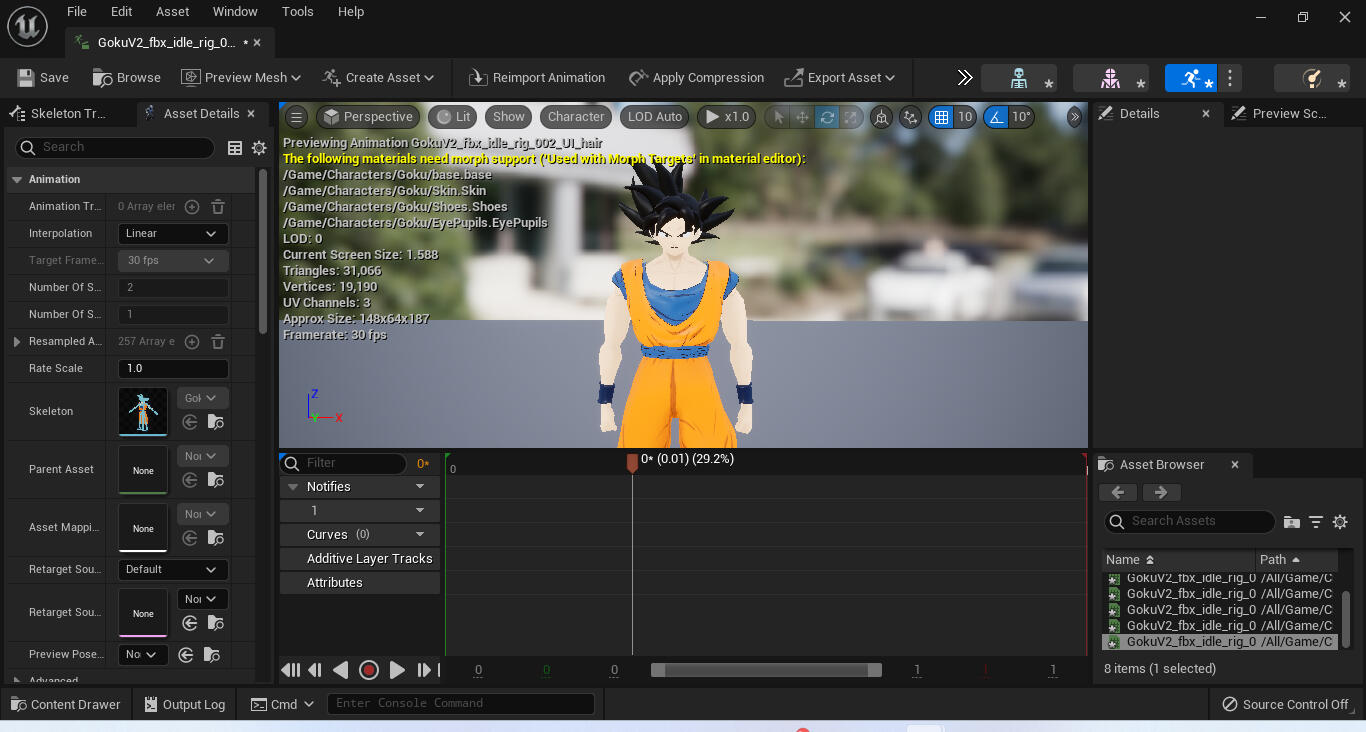Open the LOD Auto dropdown

coord(654,116)
